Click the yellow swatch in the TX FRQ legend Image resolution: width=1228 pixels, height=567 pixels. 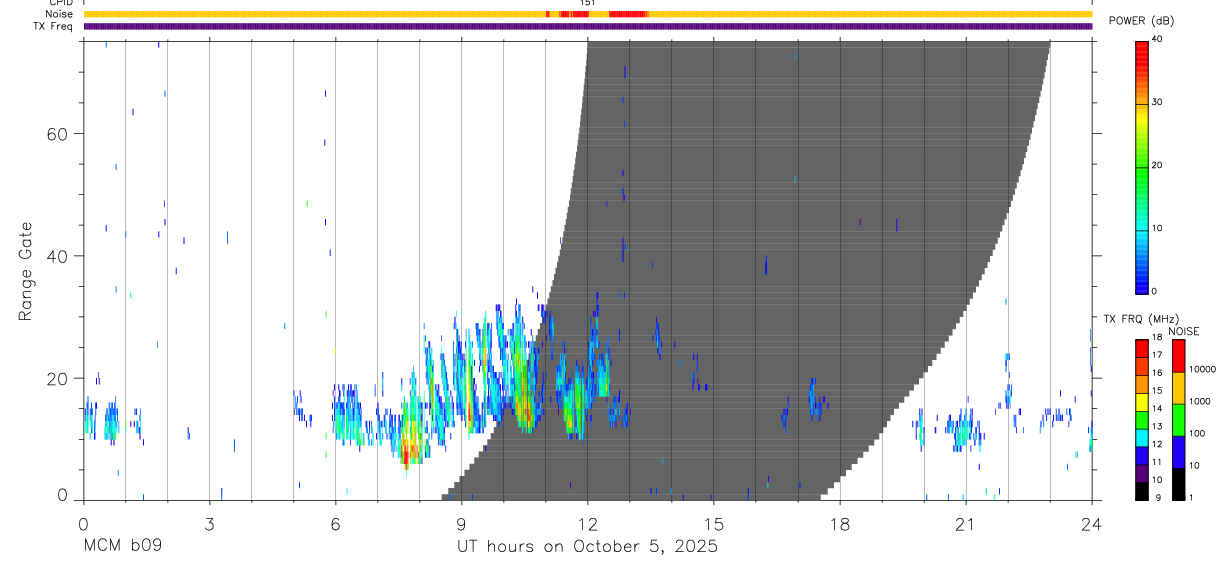[x=1142, y=403]
